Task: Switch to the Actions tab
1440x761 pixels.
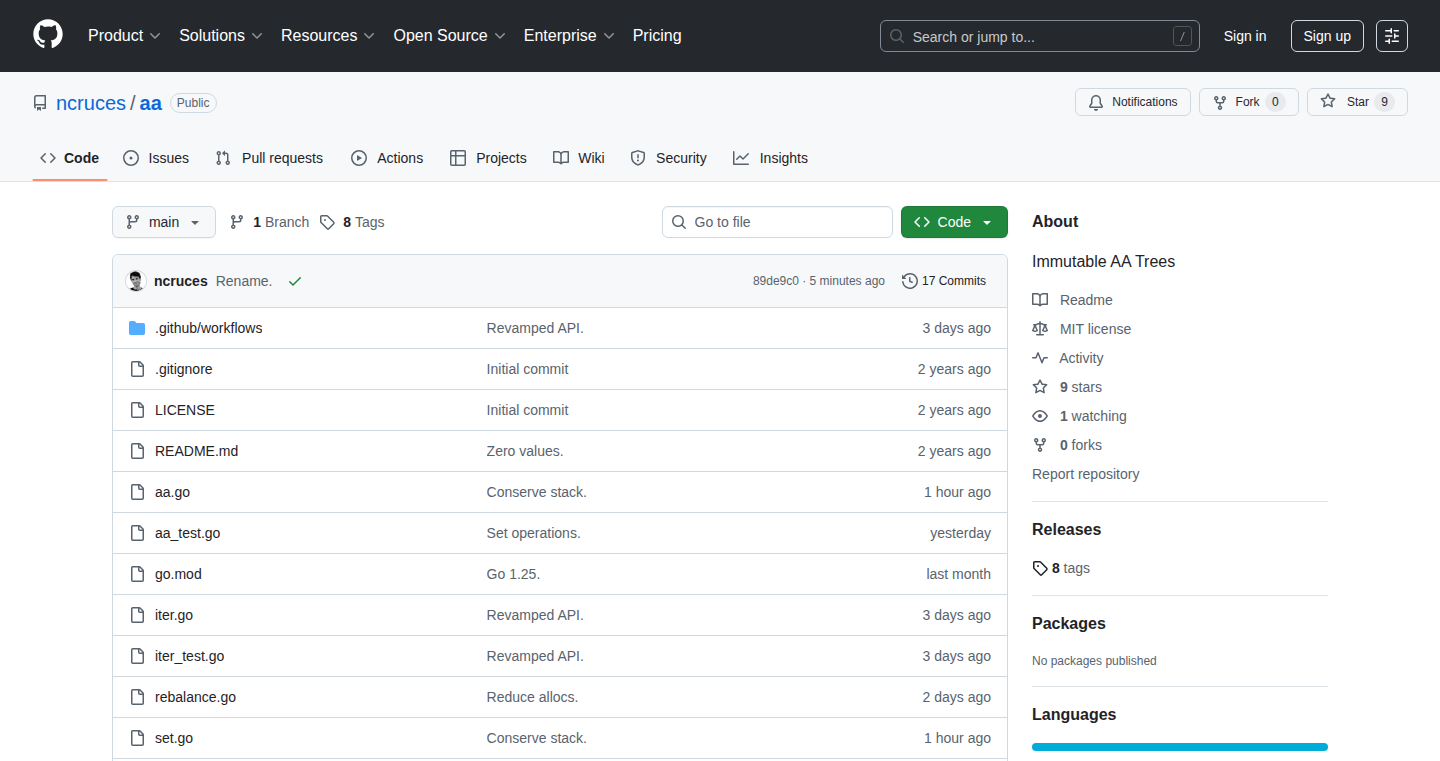Action: coord(387,158)
